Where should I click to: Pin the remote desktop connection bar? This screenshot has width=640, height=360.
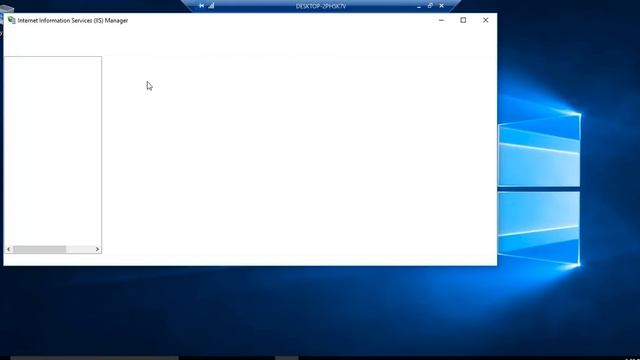coord(201,6)
